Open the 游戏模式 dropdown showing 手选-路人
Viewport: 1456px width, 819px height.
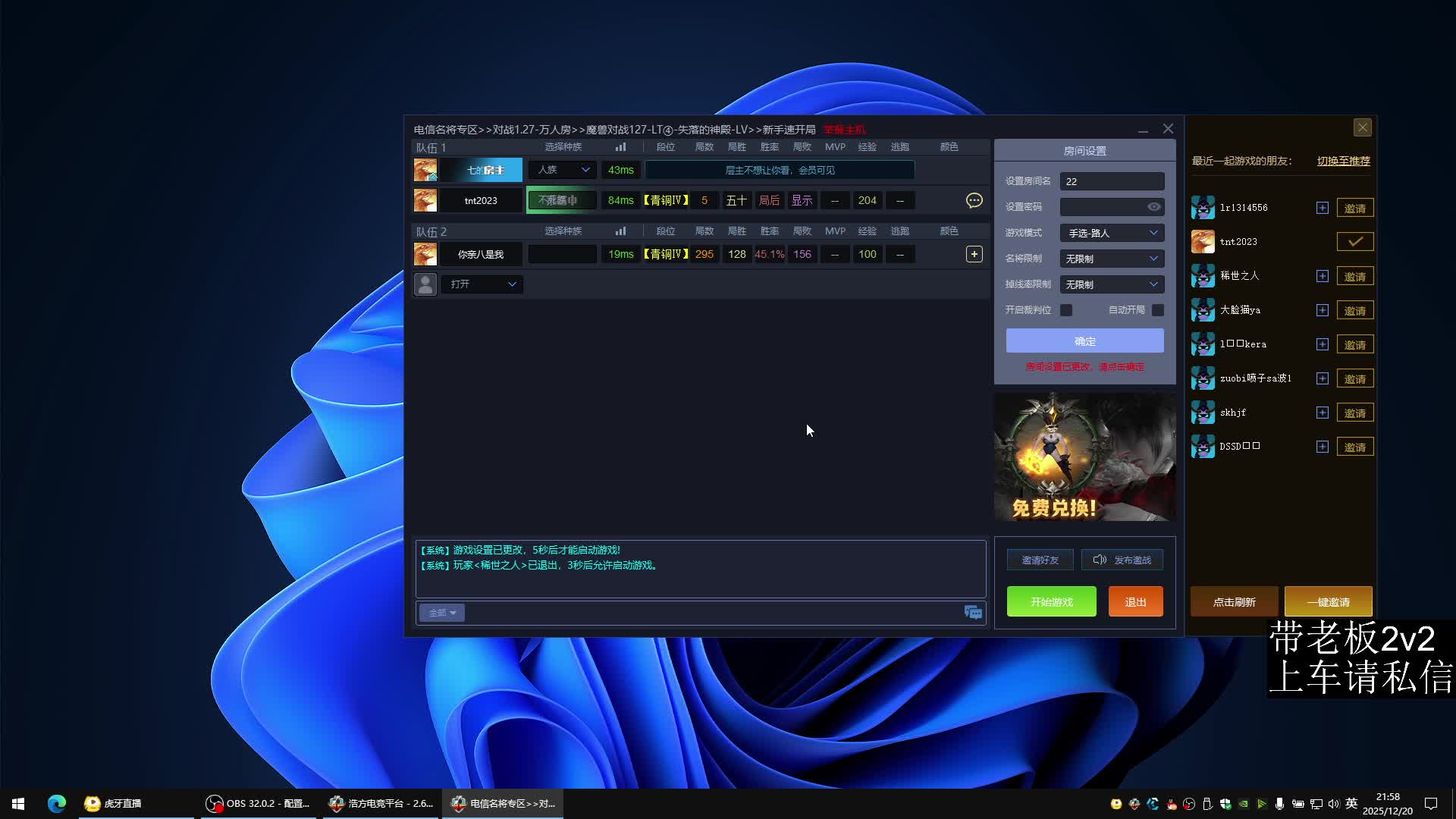(1112, 233)
